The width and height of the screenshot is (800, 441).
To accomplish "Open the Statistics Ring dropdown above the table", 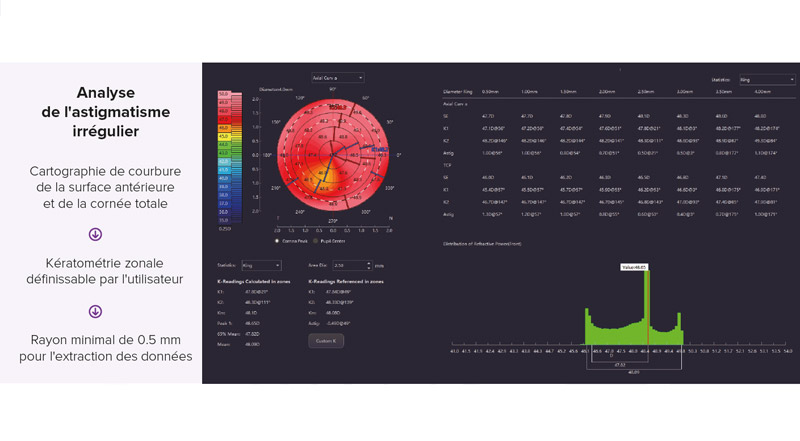I will point(767,80).
